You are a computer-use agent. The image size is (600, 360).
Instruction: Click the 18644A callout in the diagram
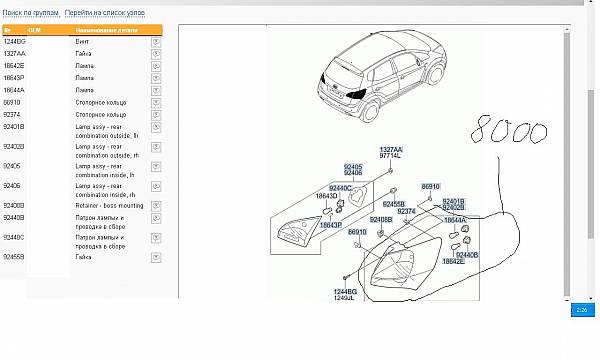point(455,220)
